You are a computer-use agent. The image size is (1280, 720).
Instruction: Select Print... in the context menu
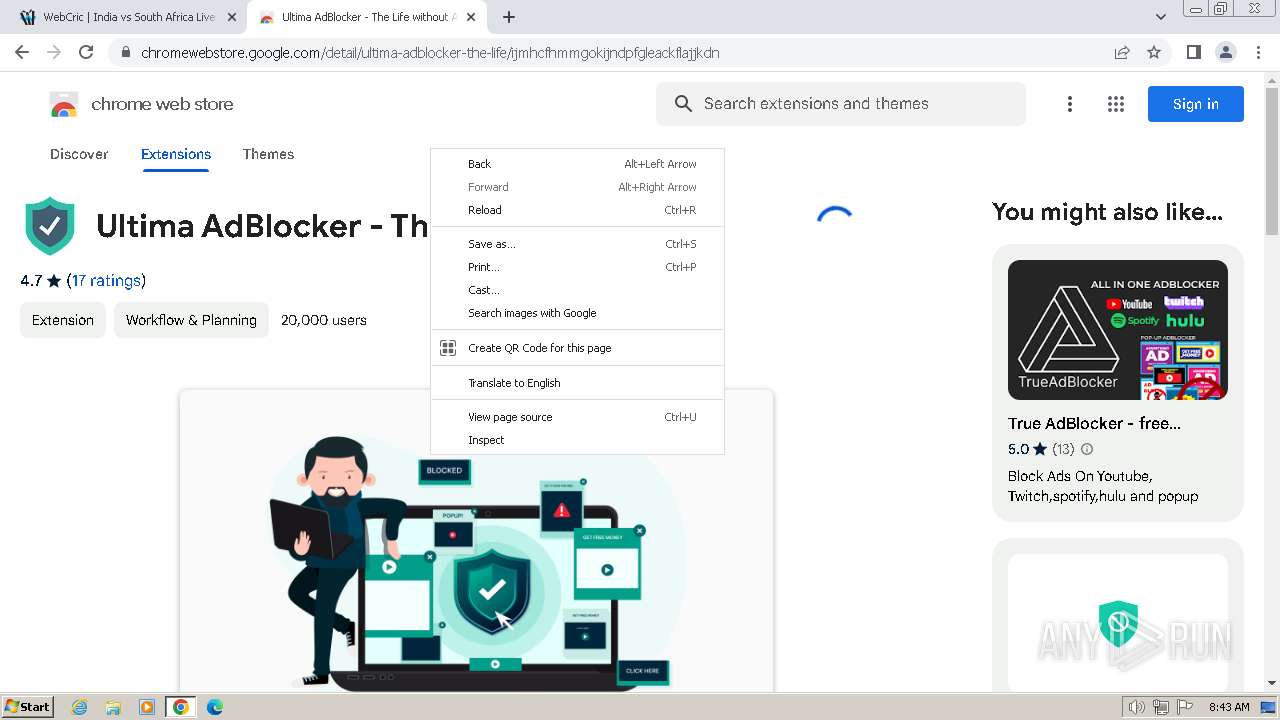tap(577, 267)
